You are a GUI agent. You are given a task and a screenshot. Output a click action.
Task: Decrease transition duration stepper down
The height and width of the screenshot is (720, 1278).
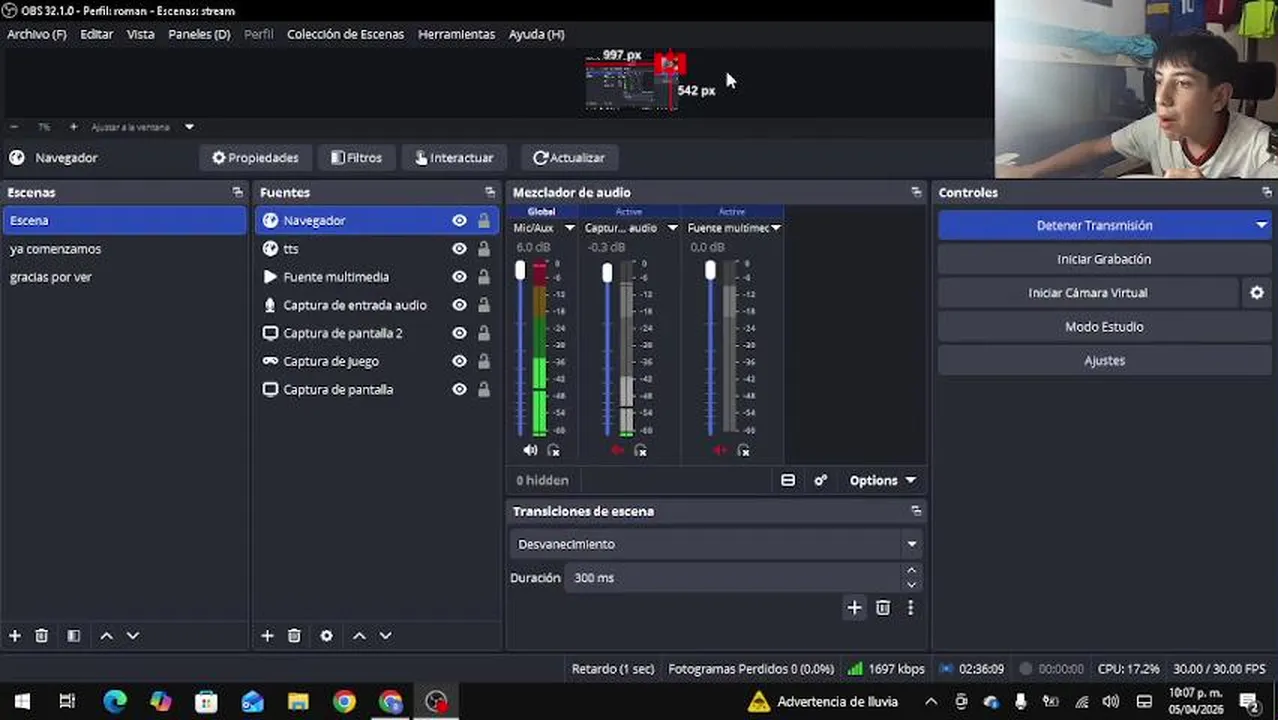click(911, 584)
